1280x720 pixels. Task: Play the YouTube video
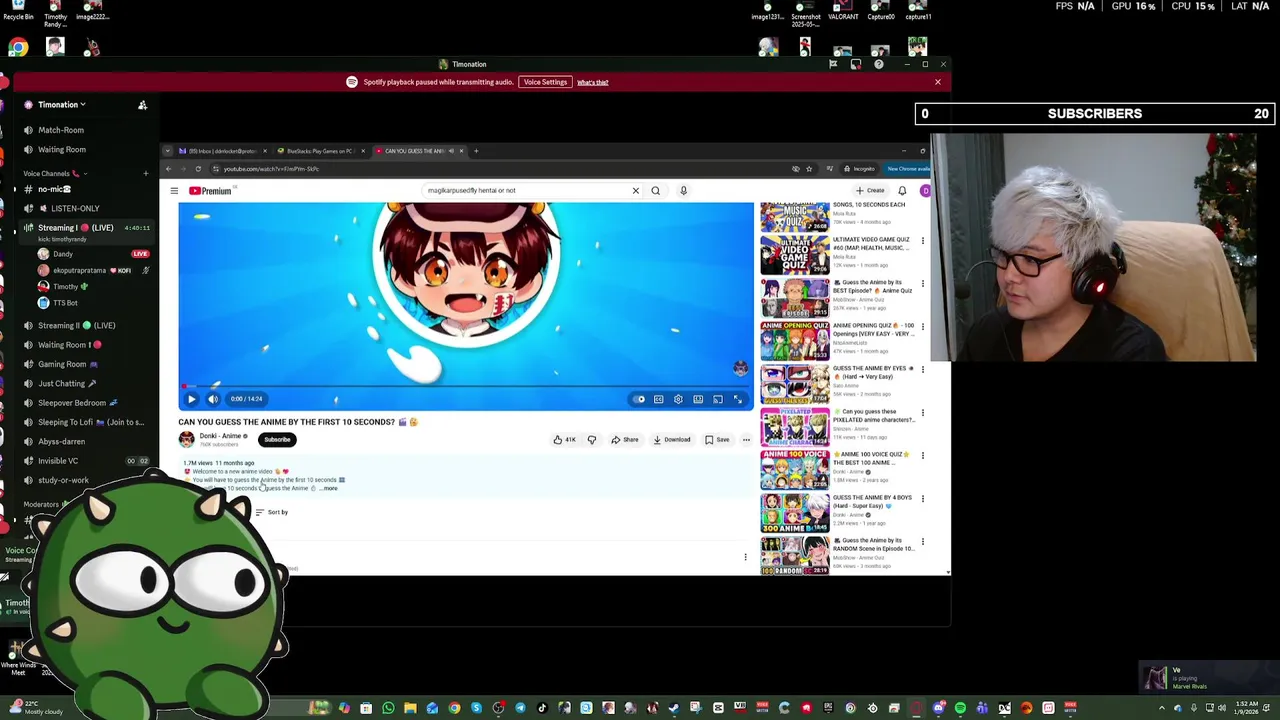pos(192,399)
